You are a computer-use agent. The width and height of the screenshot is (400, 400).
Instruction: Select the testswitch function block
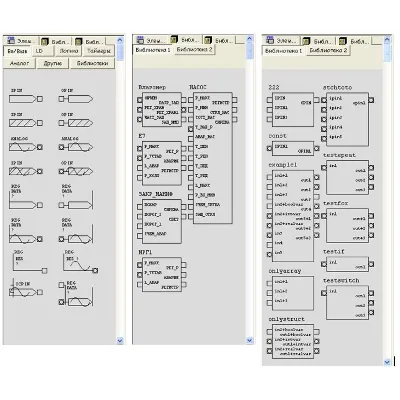tap(347, 303)
